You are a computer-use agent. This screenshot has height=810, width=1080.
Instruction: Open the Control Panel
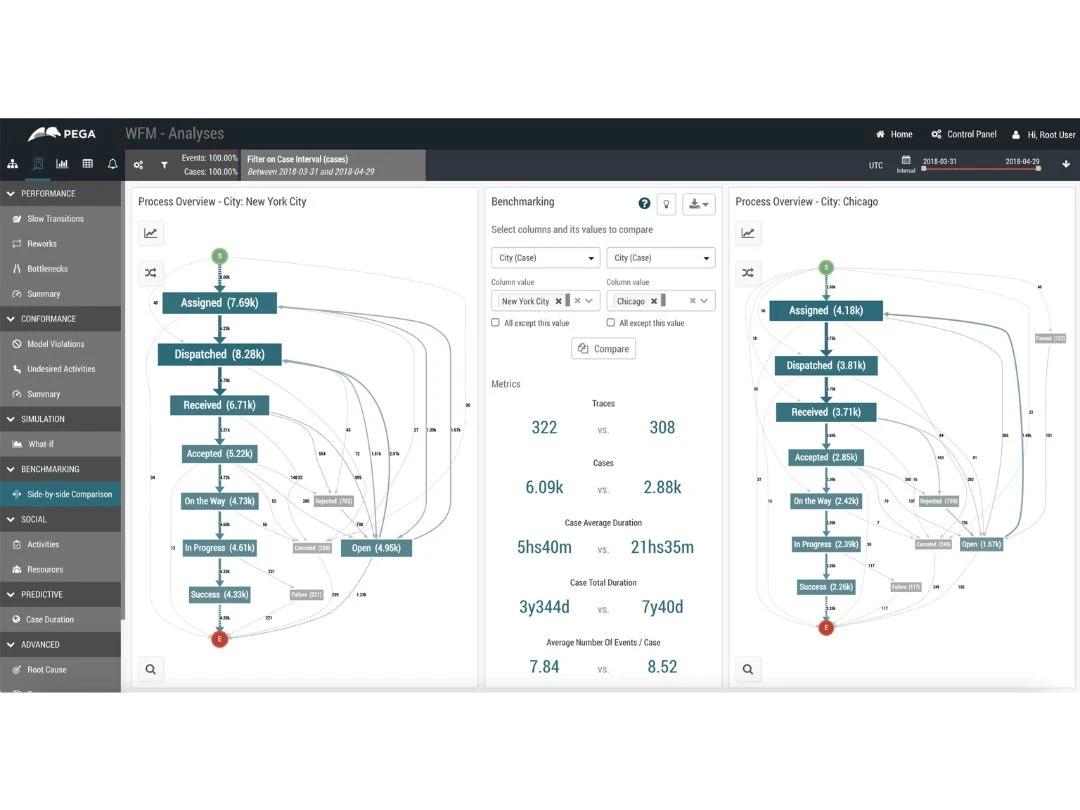pyautogui.click(x=964, y=134)
